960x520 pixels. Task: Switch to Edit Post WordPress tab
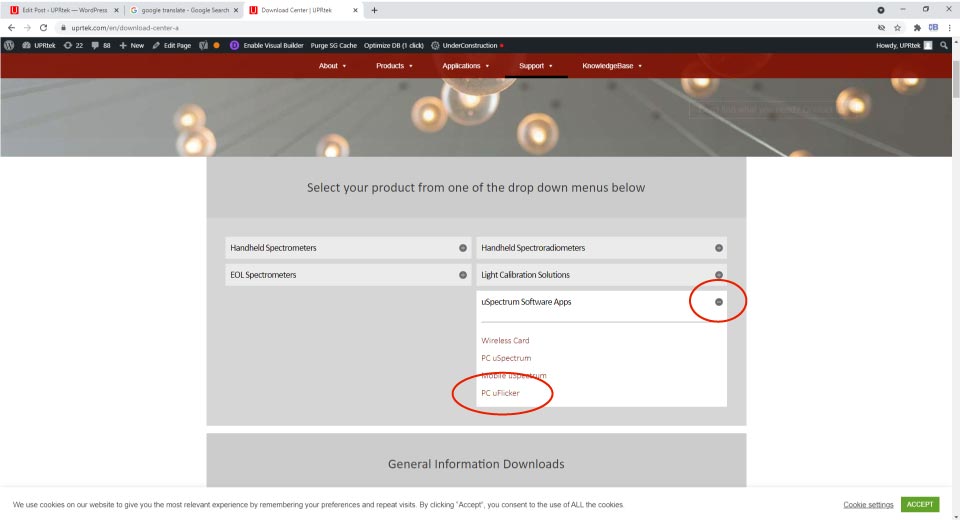64,10
